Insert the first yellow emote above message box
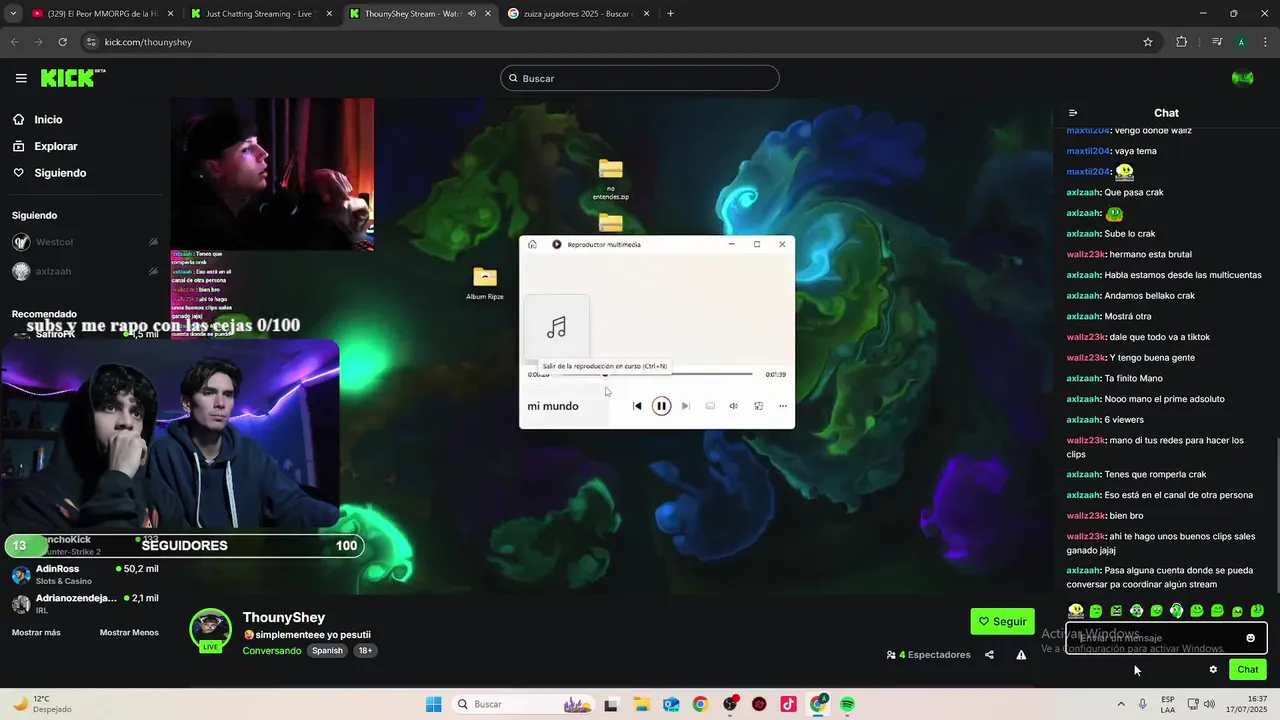Image resolution: width=1280 pixels, height=720 pixels. click(1076, 611)
